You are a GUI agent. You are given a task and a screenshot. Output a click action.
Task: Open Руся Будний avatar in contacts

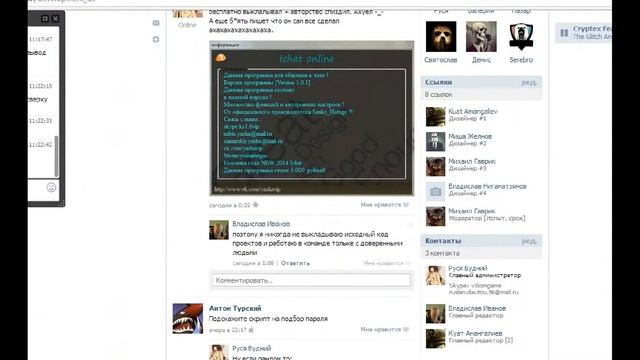click(x=436, y=276)
